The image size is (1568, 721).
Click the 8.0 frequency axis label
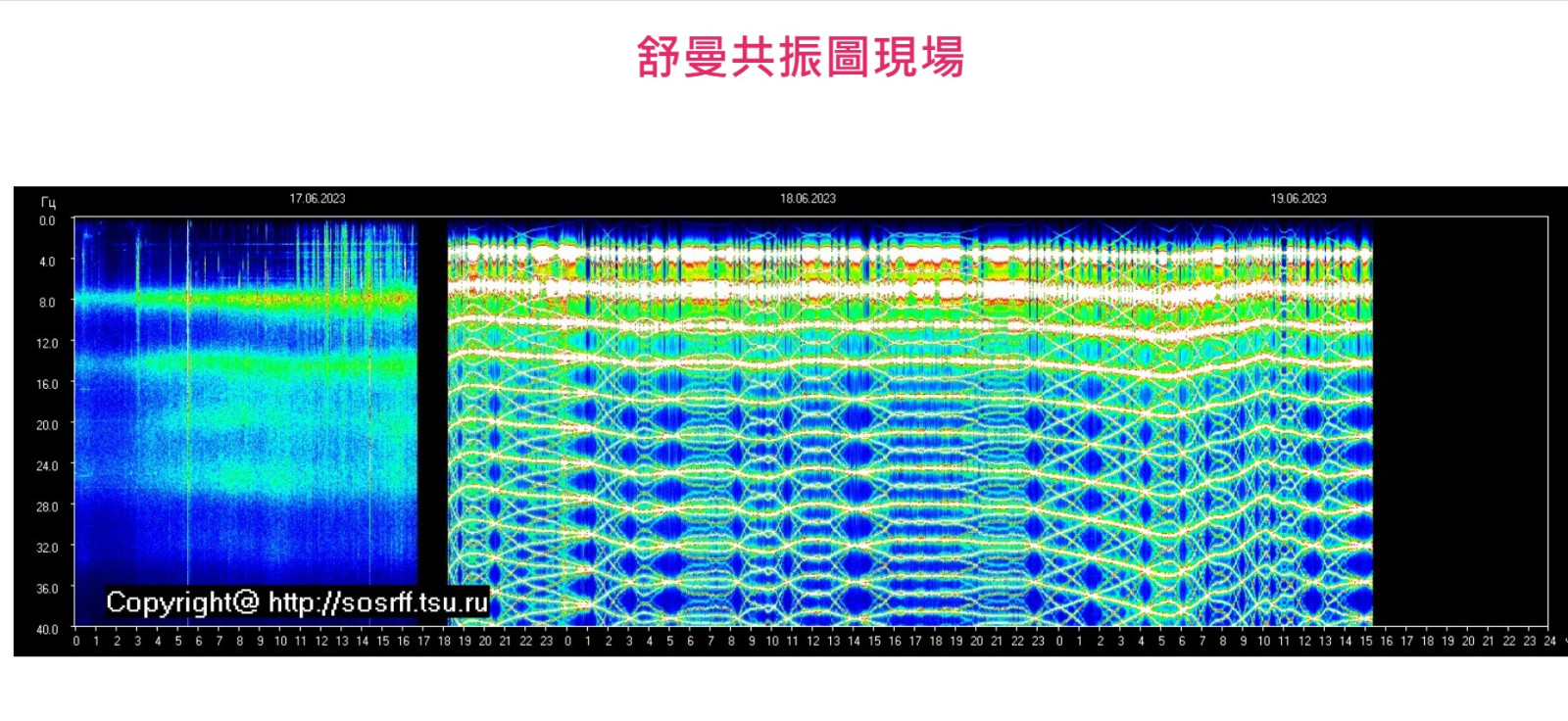[x=47, y=303]
